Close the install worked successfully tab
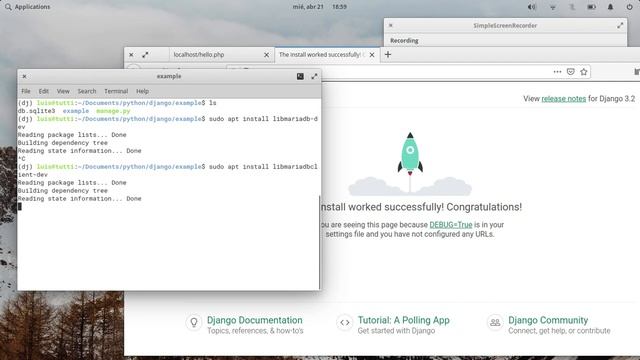640x360 pixels. (372, 55)
